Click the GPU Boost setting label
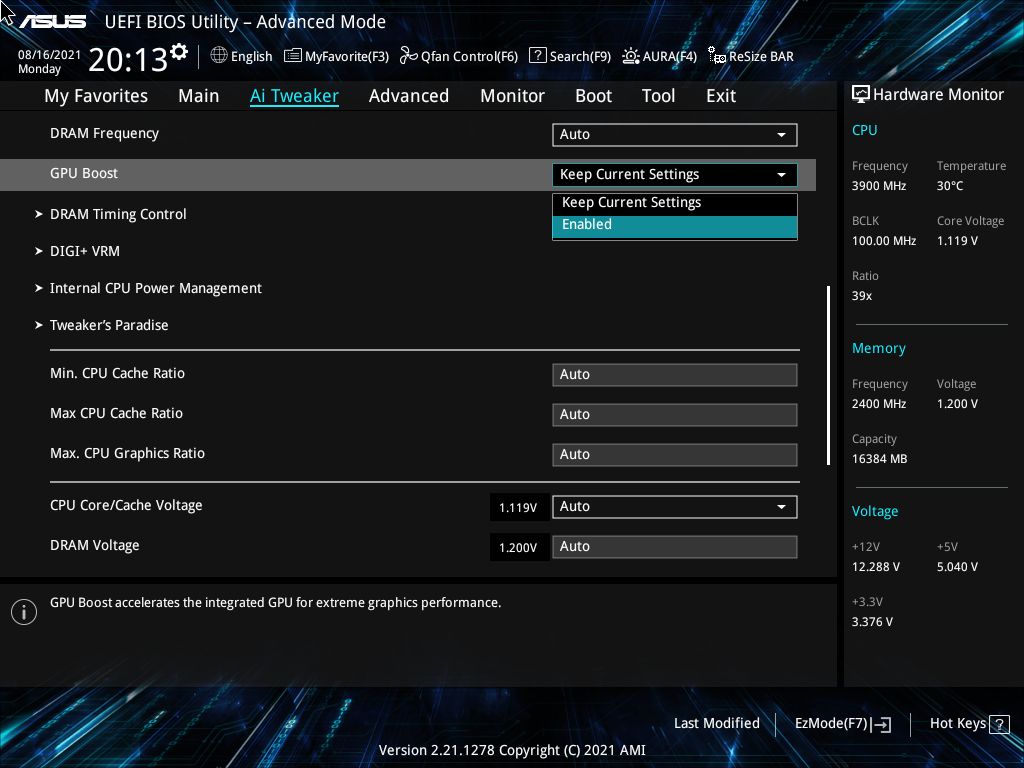The height and width of the screenshot is (768, 1024). coord(84,174)
